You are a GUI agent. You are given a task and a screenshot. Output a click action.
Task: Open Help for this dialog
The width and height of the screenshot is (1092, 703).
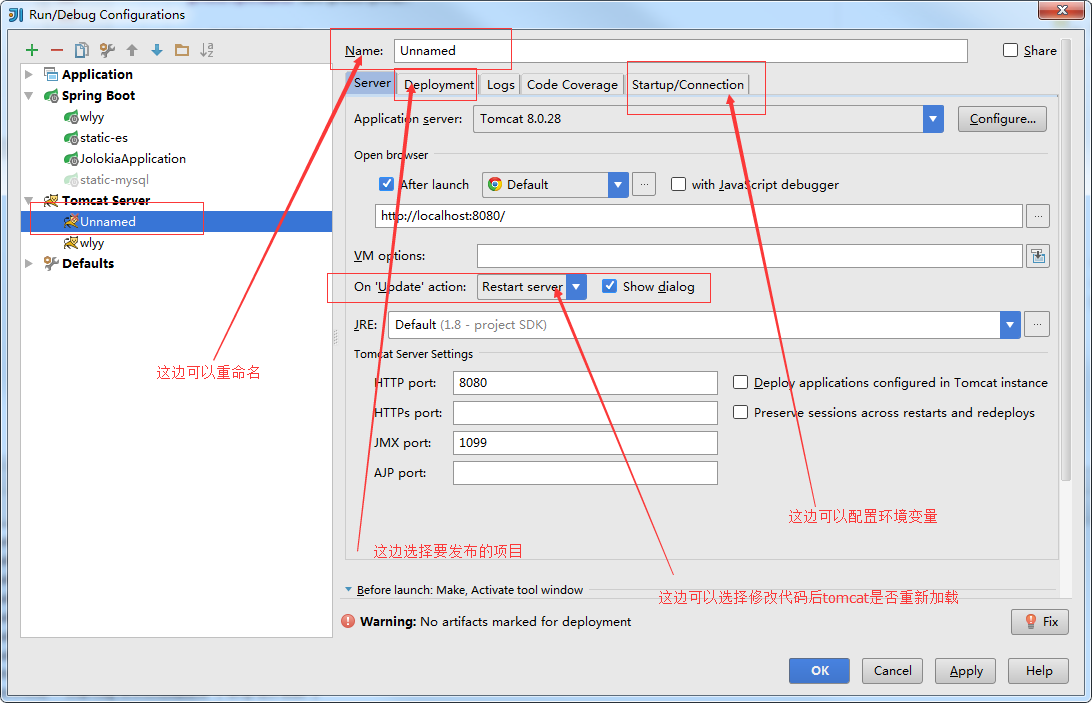pos(1038,670)
